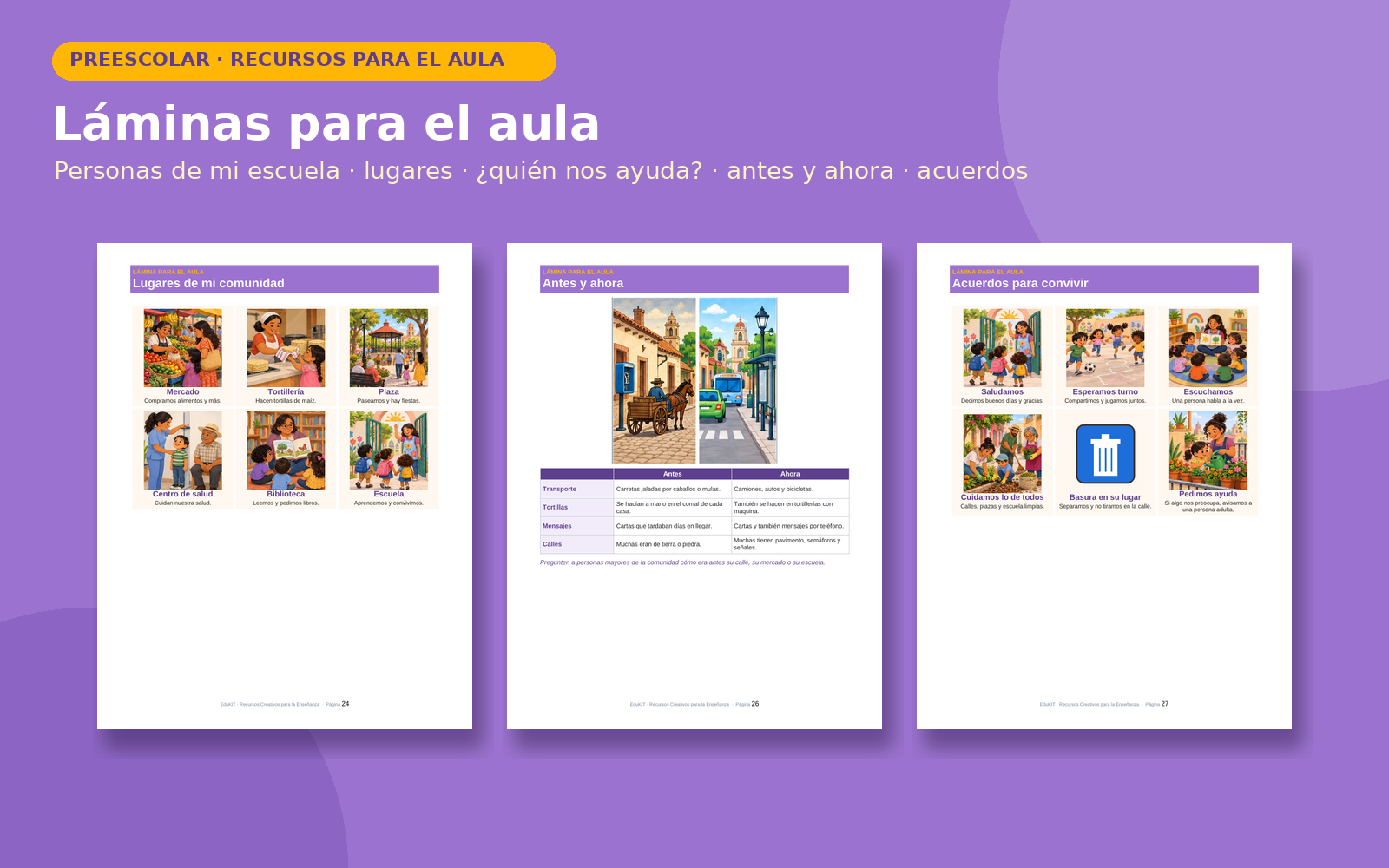Screen dimensions: 1389x868
Task: Click the italic note 'Pregunten a personas mayores'
Action: pos(682,562)
